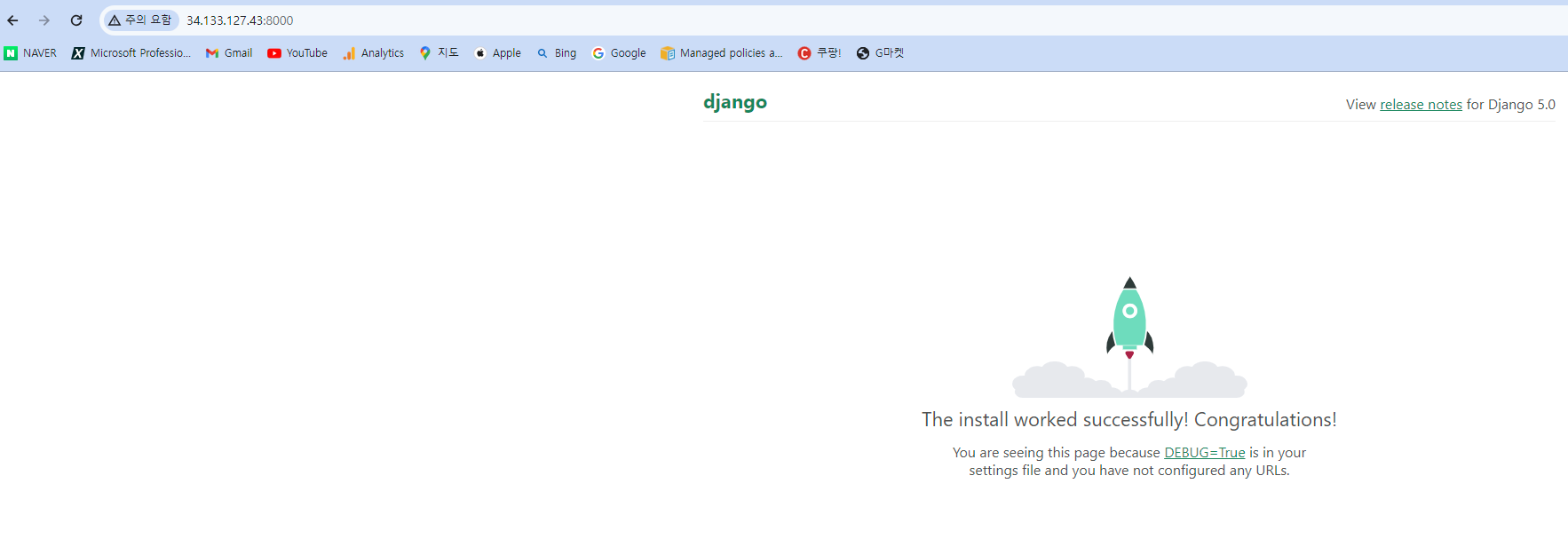Click the address bar showing 34.133.127.43:8000

(x=799, y=20)
